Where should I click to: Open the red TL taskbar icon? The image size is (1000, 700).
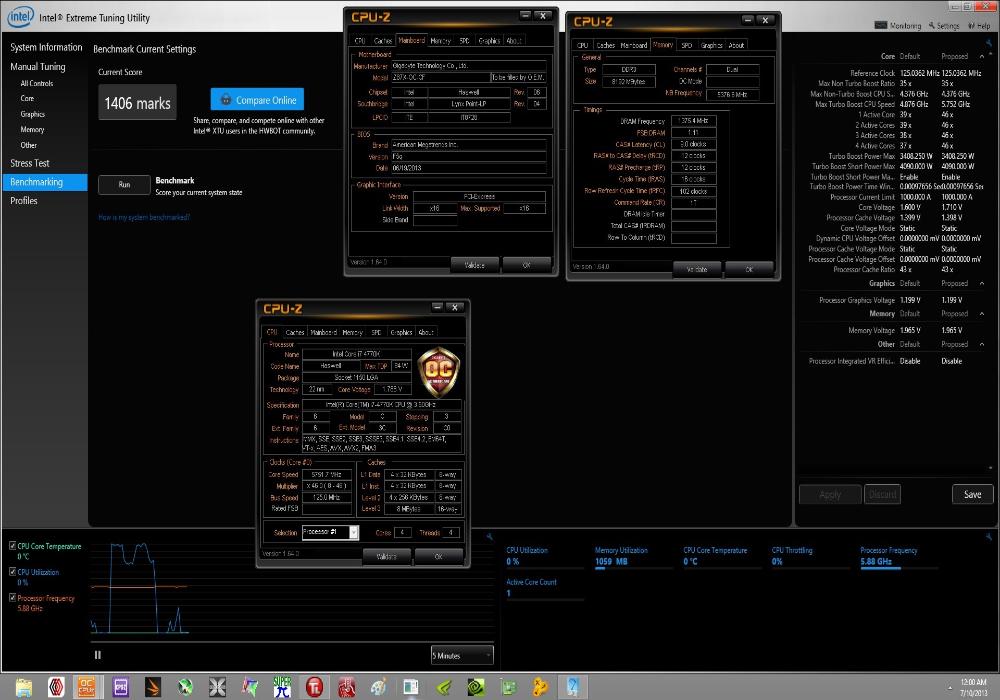[x=314, y=687]
